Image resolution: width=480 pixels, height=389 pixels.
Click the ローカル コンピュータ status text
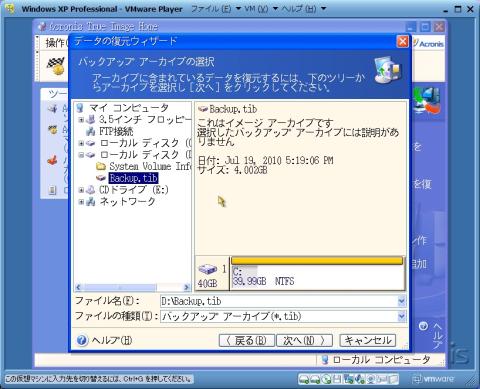coord(382,360)
